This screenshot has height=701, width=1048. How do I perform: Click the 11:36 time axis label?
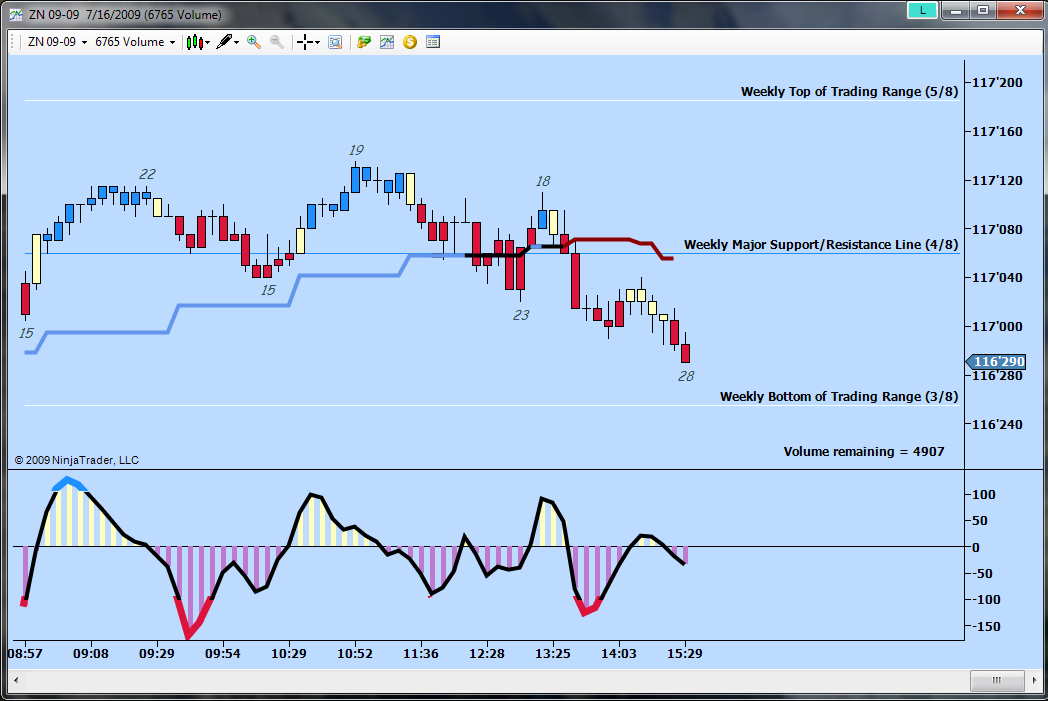click(x=420, y=654)
